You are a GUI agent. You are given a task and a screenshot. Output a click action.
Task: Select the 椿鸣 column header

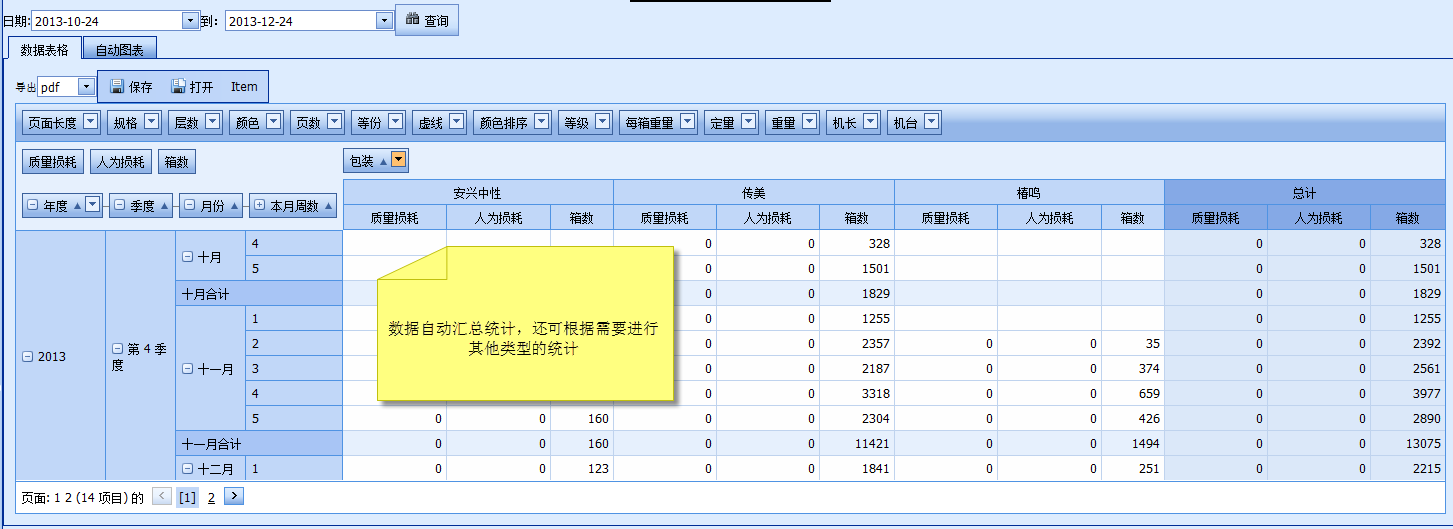[x=1029, y=192]
